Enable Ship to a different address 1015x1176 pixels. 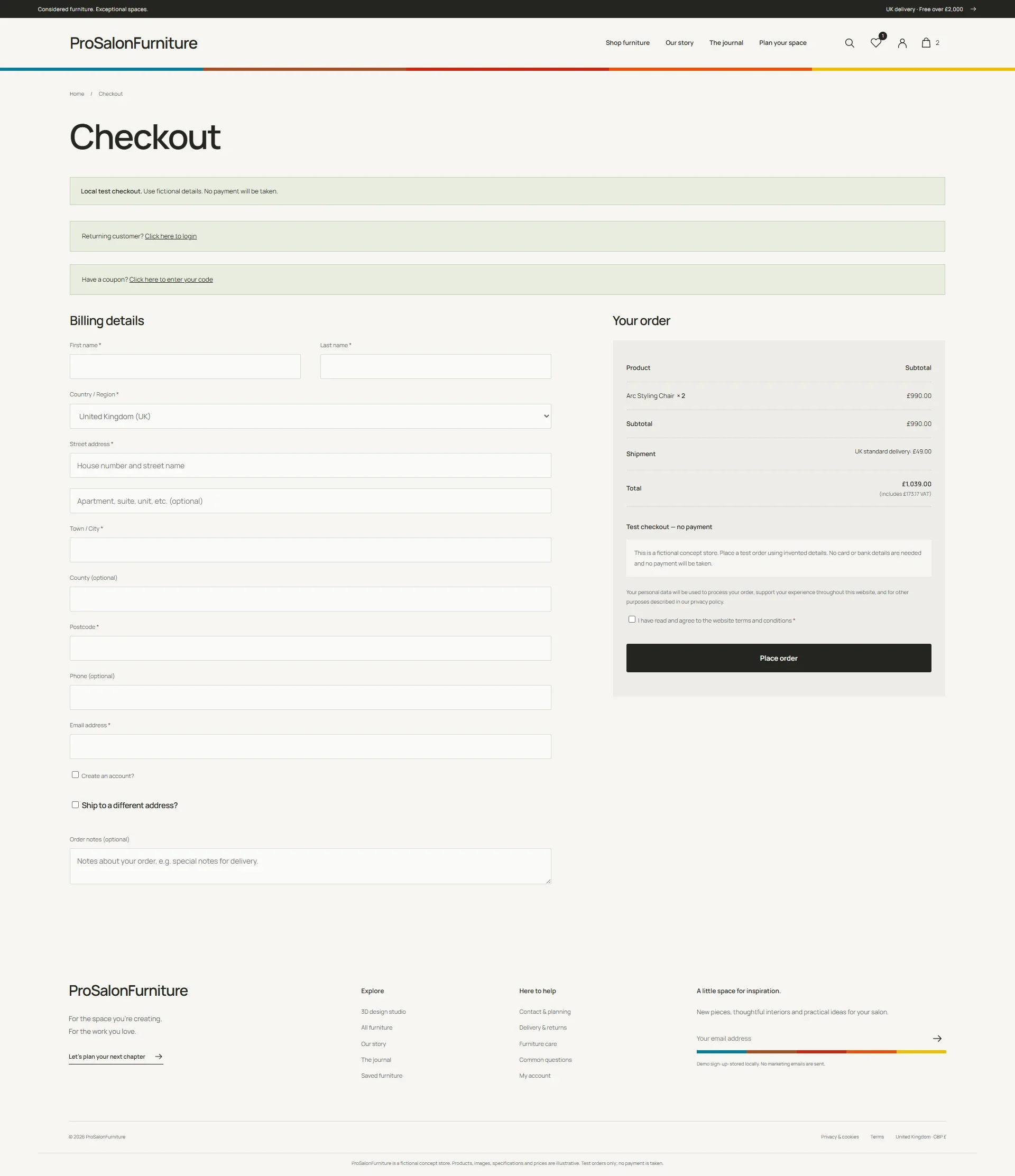75,805
